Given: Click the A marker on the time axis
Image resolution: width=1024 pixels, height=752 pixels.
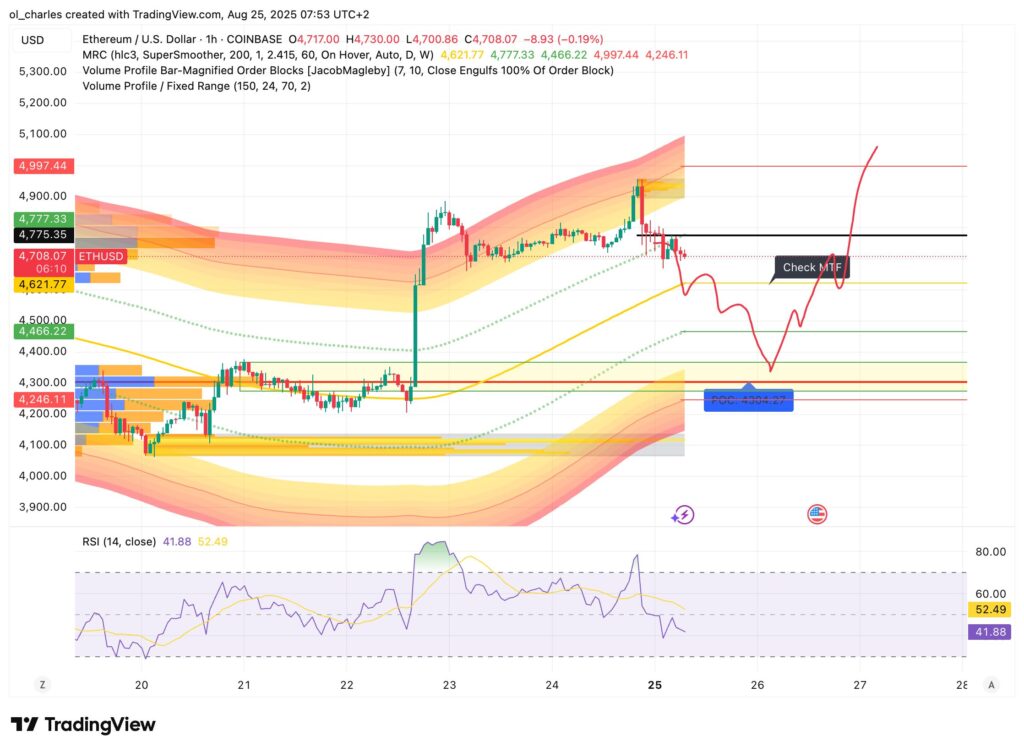Looking at the screenshot, I should pos(991,685).
